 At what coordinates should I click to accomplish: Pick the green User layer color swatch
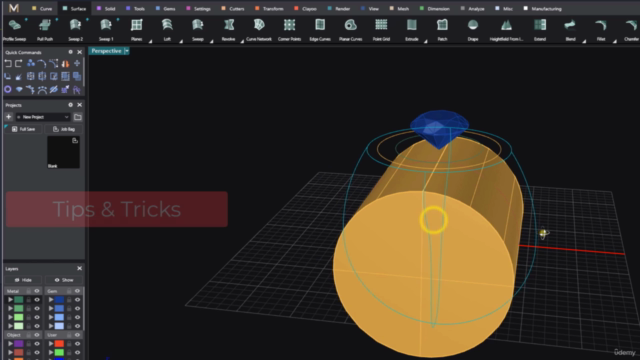coord(59,352)
